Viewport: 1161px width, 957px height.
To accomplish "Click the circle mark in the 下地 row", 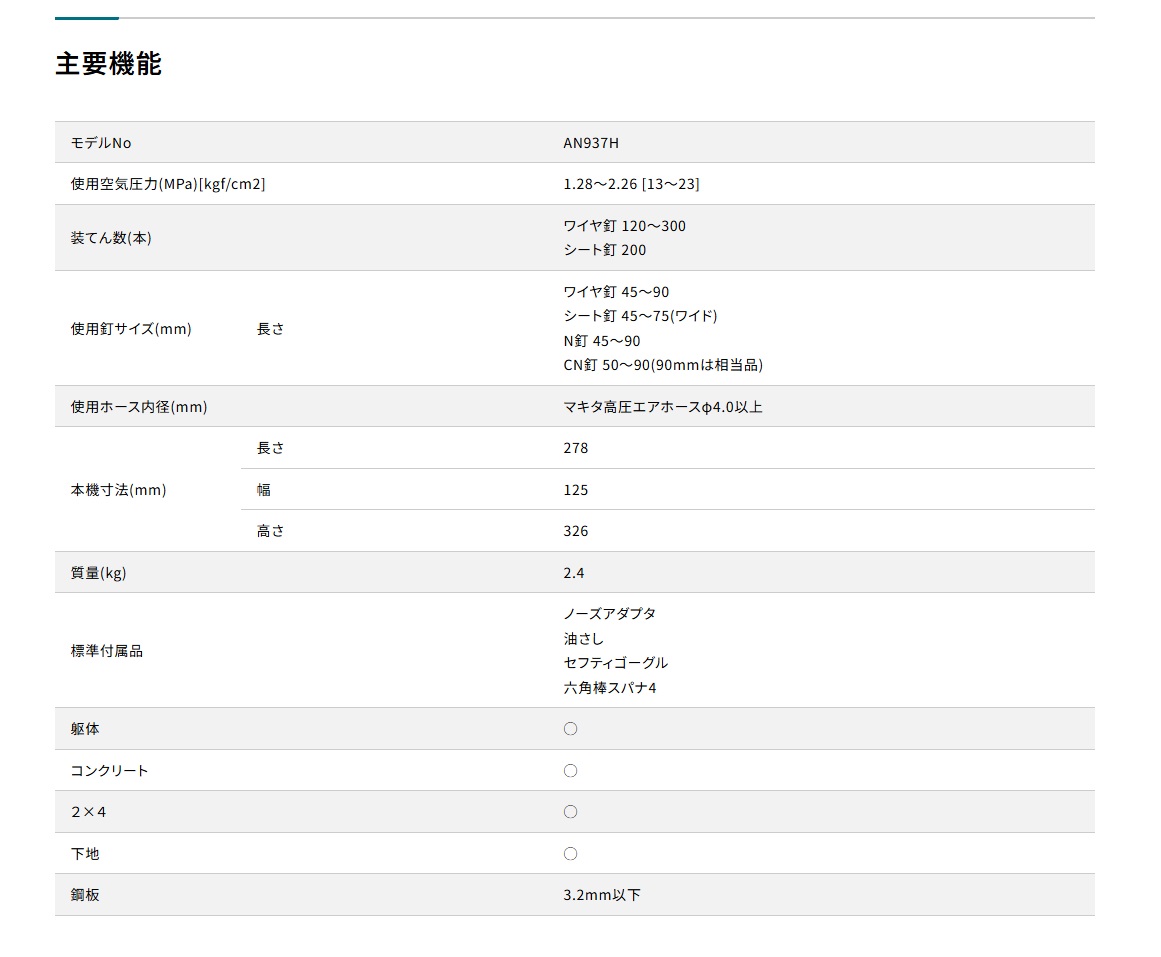I will 570,854.
